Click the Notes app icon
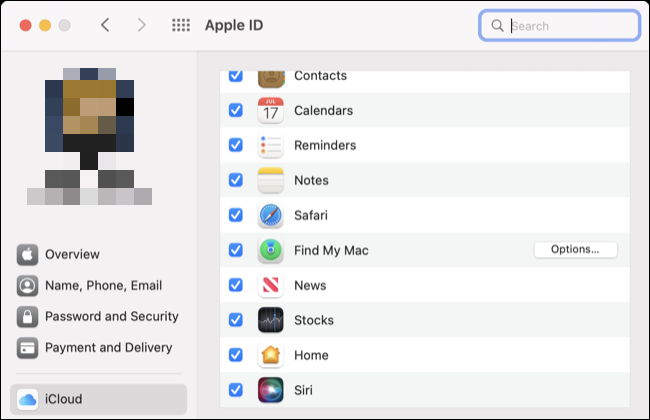This screenshot has height=420, width=650. [x=271, y=180]
